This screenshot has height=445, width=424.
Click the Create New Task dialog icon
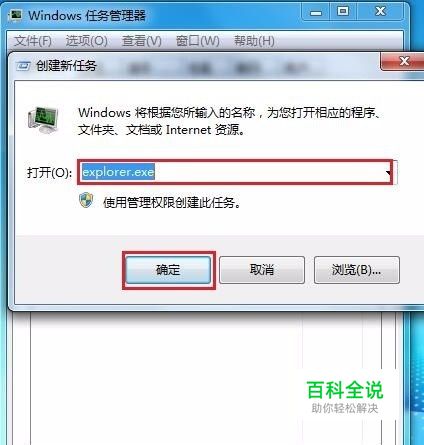pos(23,66)
